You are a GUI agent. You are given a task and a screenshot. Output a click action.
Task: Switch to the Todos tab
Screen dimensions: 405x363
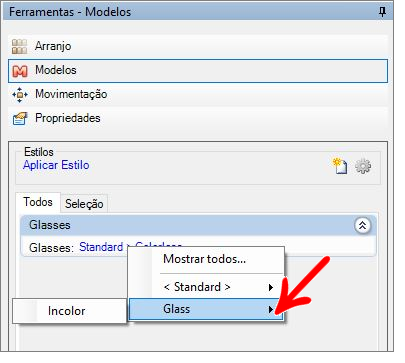point(38,202)
